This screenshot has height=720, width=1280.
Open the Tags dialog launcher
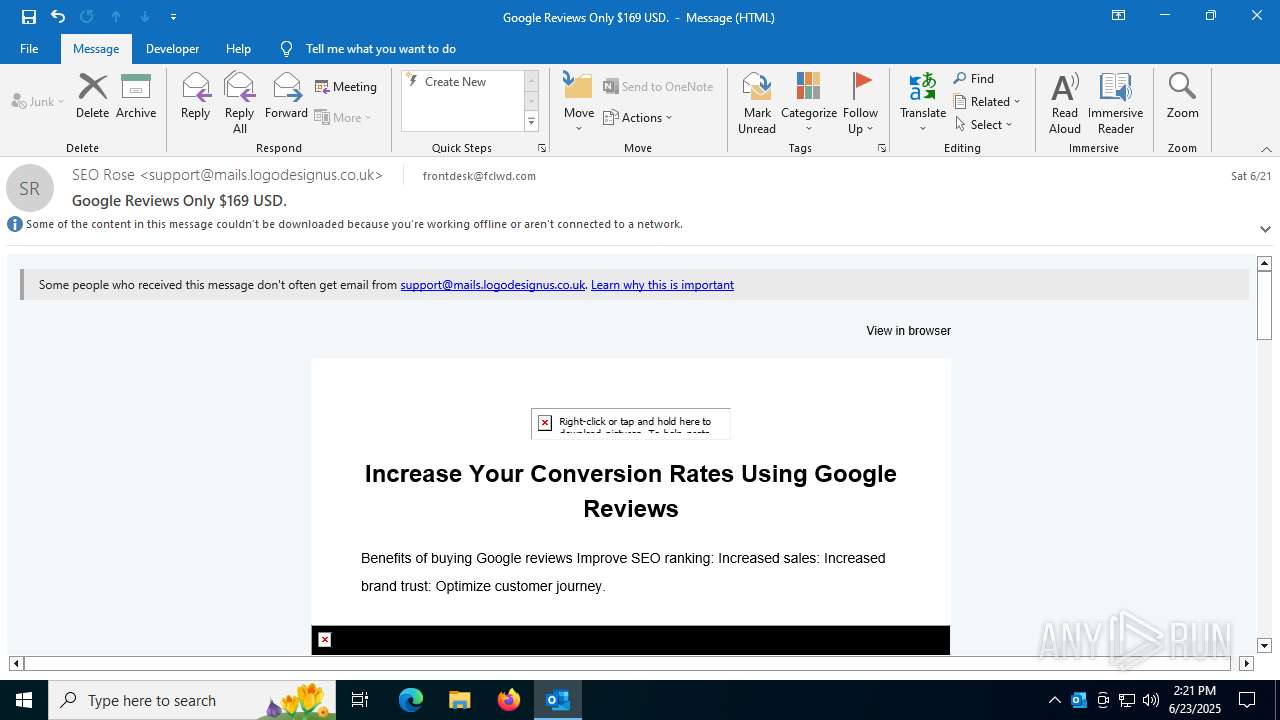click(x=882, y=148)
